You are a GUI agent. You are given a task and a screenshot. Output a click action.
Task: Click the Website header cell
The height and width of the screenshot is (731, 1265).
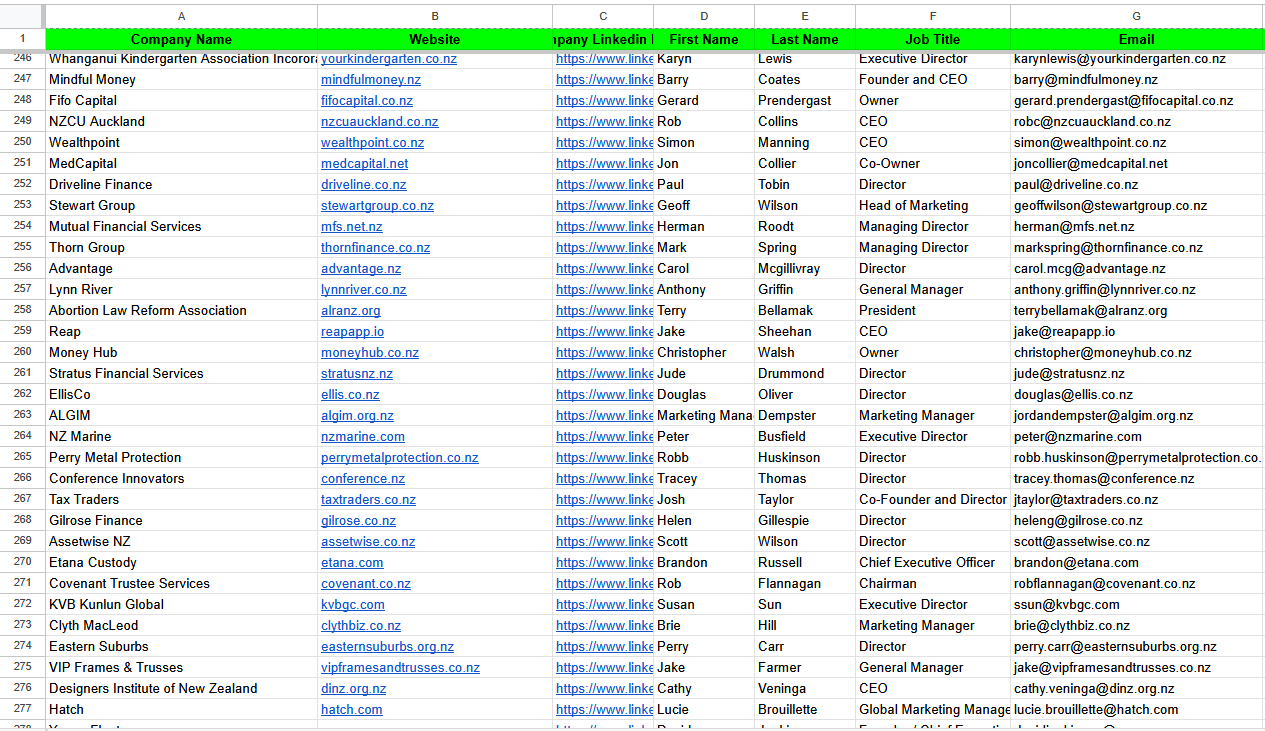[435, 40]
